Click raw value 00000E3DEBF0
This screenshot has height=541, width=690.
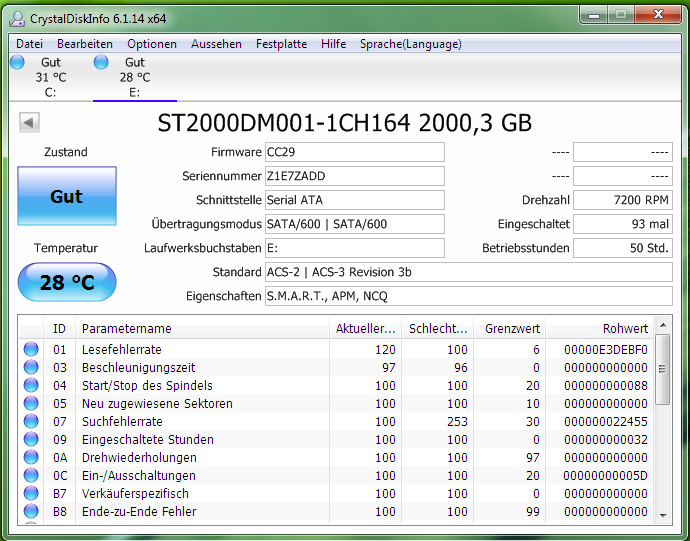click(606, 350)
